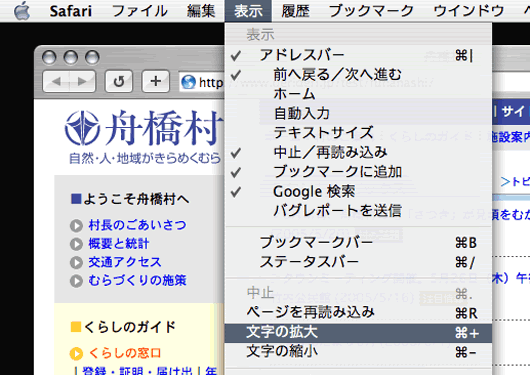The width and height of the screenshot is (530, 375).
Task: Uncheck 前へ戻る／次へ進む toolbar item
Action: 358,74
